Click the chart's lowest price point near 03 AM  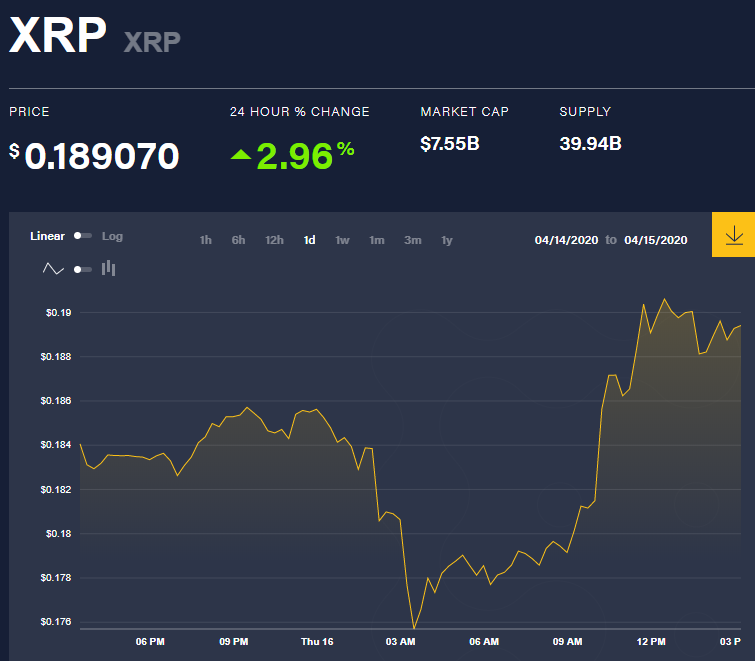click(x=414, y=628)
